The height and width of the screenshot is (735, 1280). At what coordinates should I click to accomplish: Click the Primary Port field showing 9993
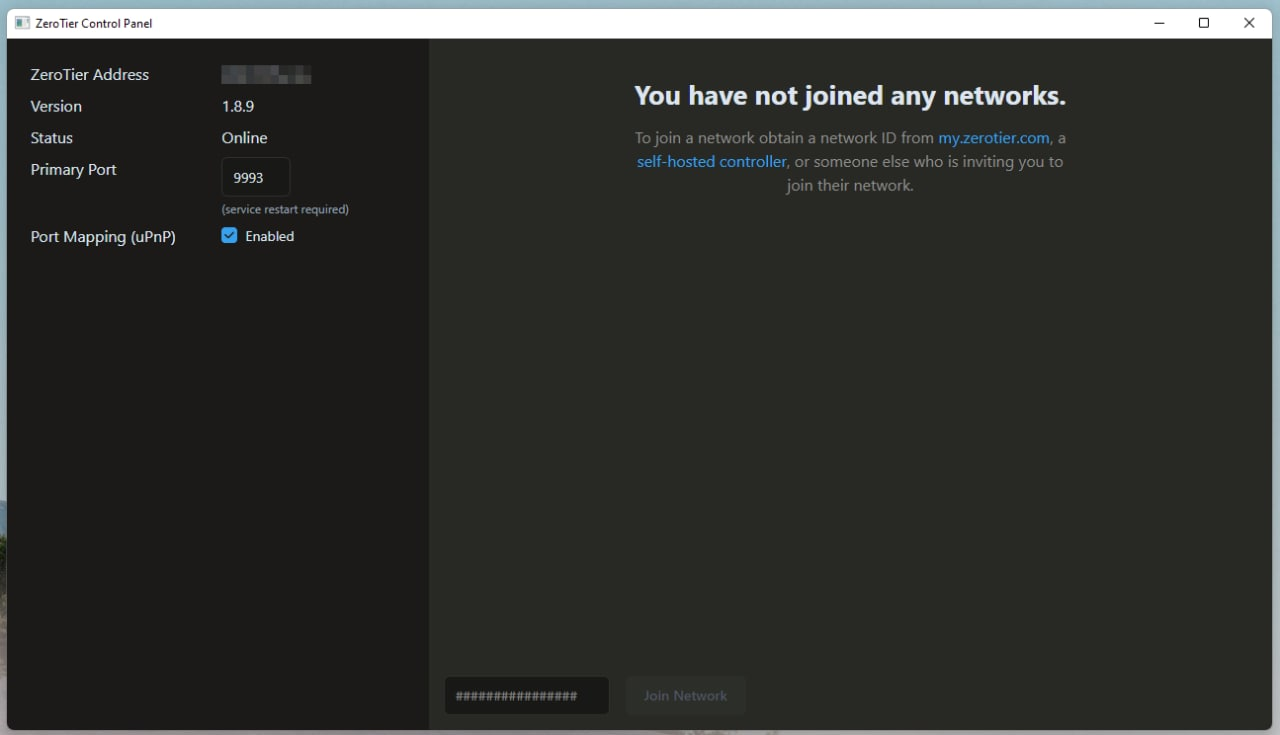(256, 177)
